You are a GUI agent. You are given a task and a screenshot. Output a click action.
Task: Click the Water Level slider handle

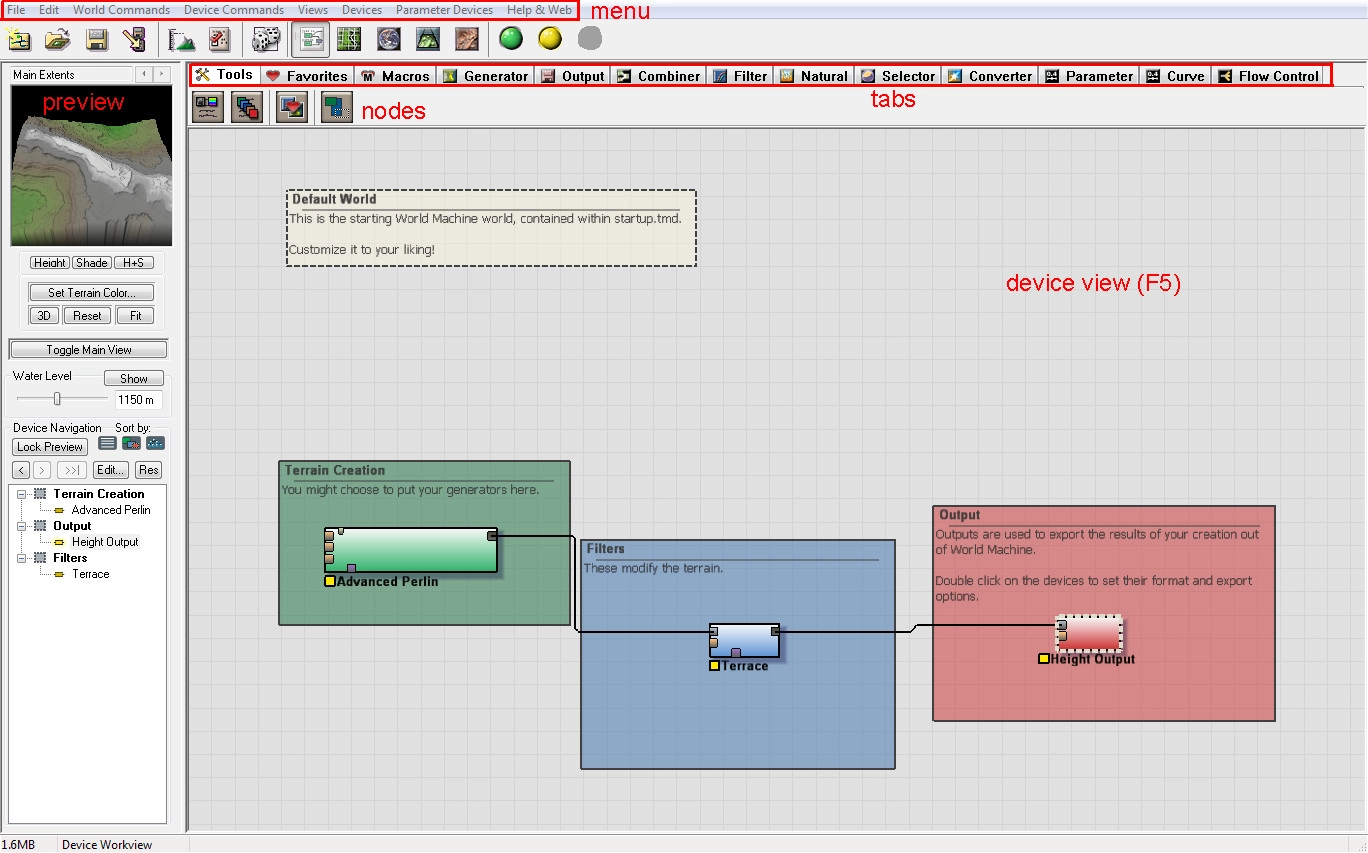pyautogui.click(x=57, y=399)
